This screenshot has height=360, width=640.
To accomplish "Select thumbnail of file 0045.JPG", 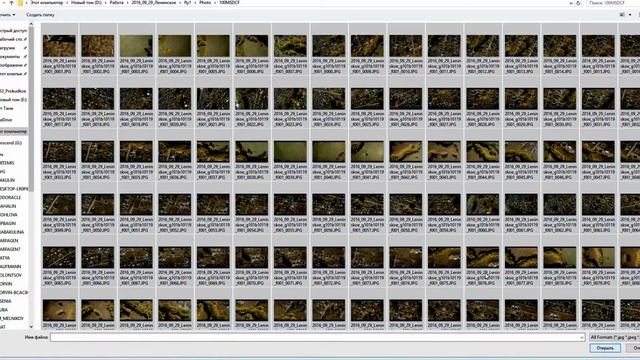I will (521, 152).
